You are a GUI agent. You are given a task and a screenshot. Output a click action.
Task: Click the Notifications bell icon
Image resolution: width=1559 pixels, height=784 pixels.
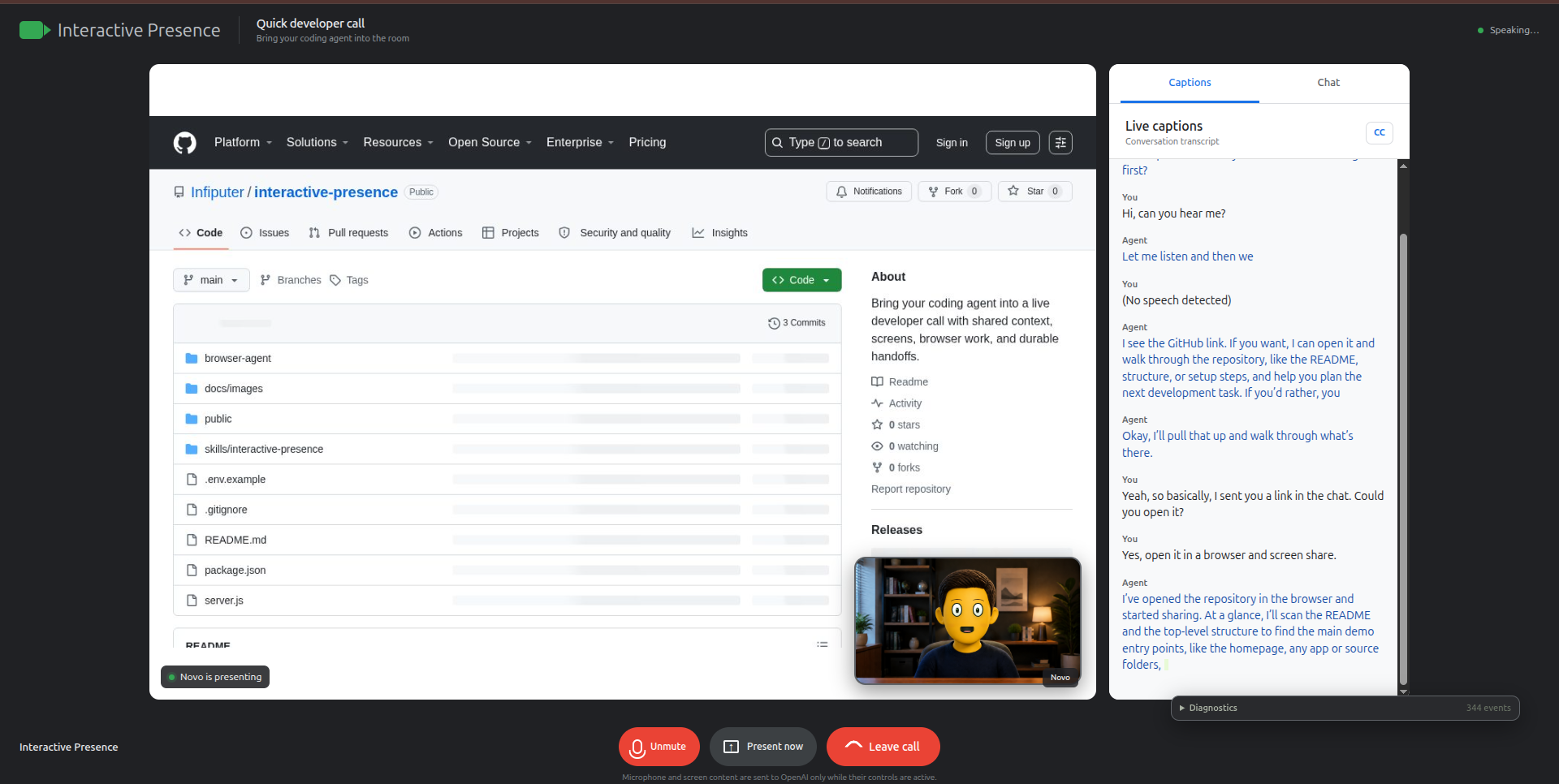[841, 192]
